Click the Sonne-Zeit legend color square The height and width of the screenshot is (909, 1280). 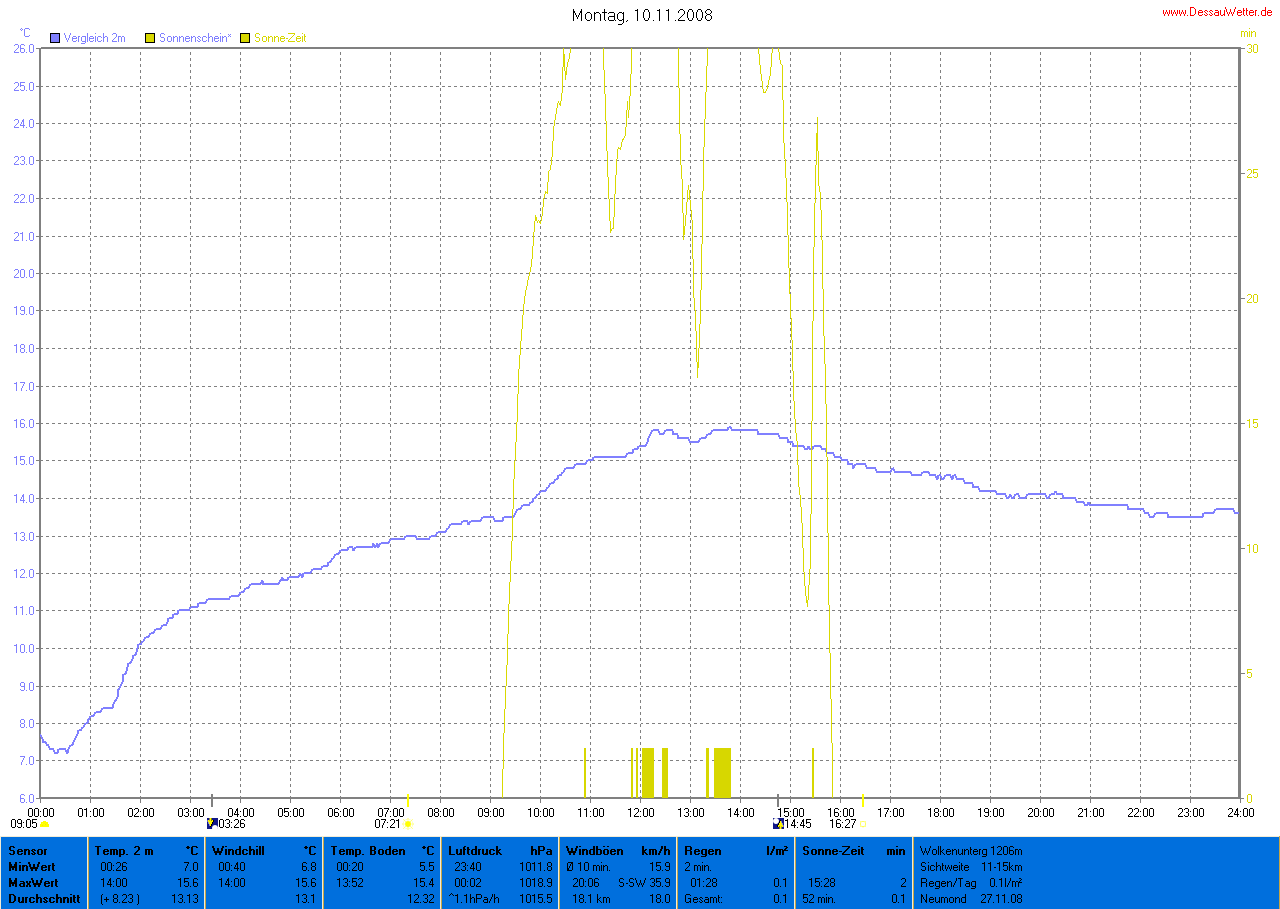246,38
